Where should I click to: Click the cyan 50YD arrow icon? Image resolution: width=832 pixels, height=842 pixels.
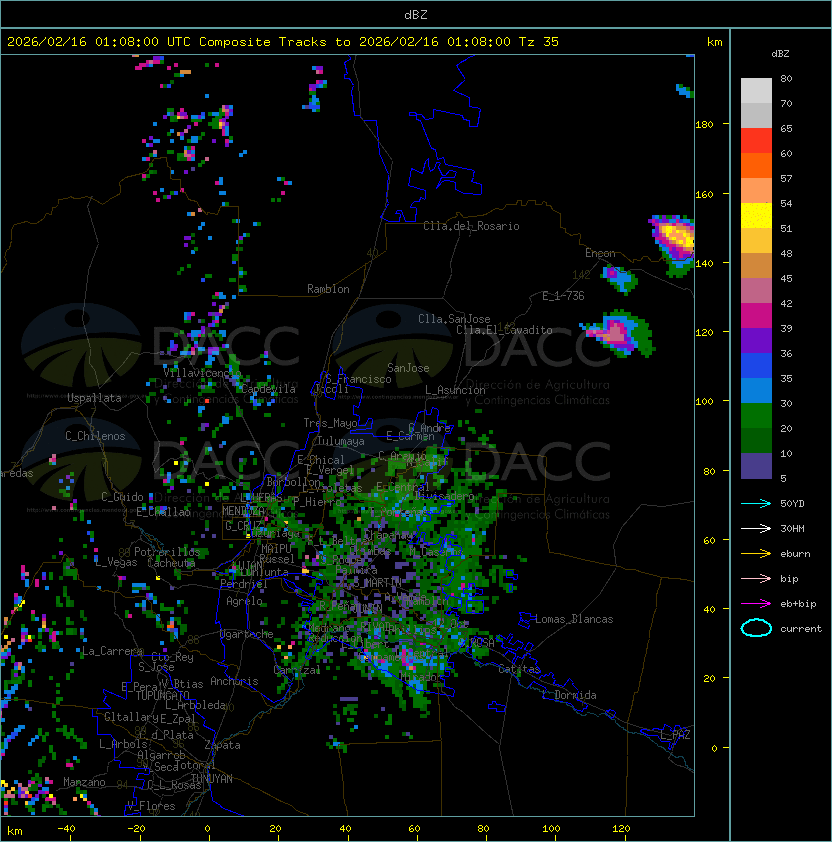click(x=756, y=504)
